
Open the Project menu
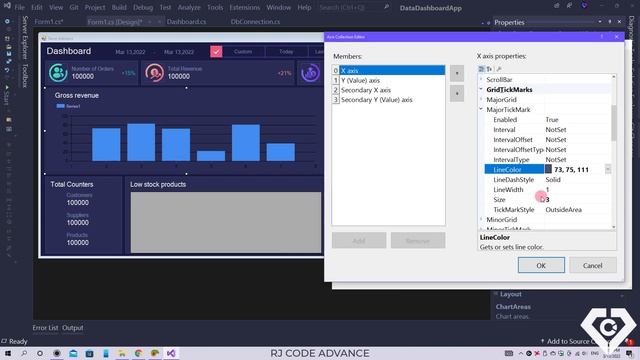[x=95, y=7]
